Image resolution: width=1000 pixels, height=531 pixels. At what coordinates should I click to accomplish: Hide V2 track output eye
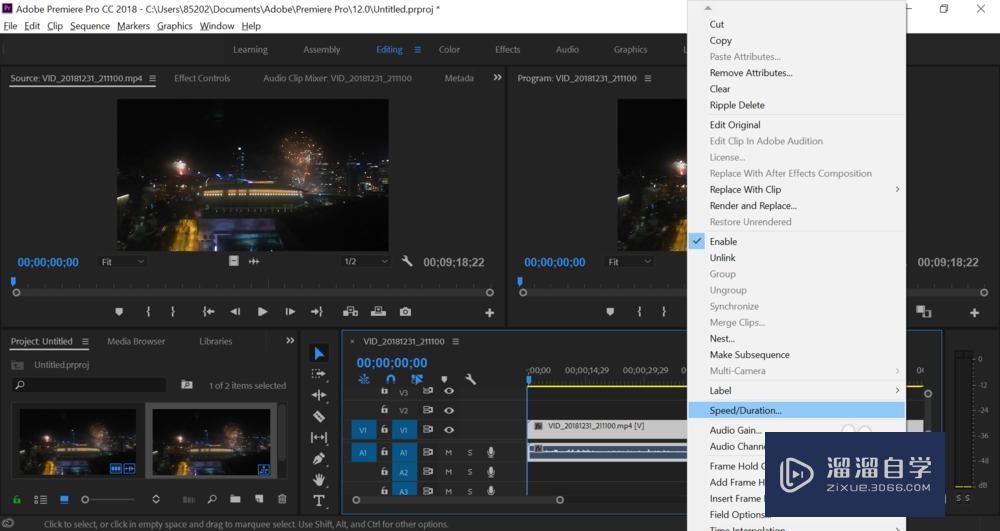click(449, 411)
